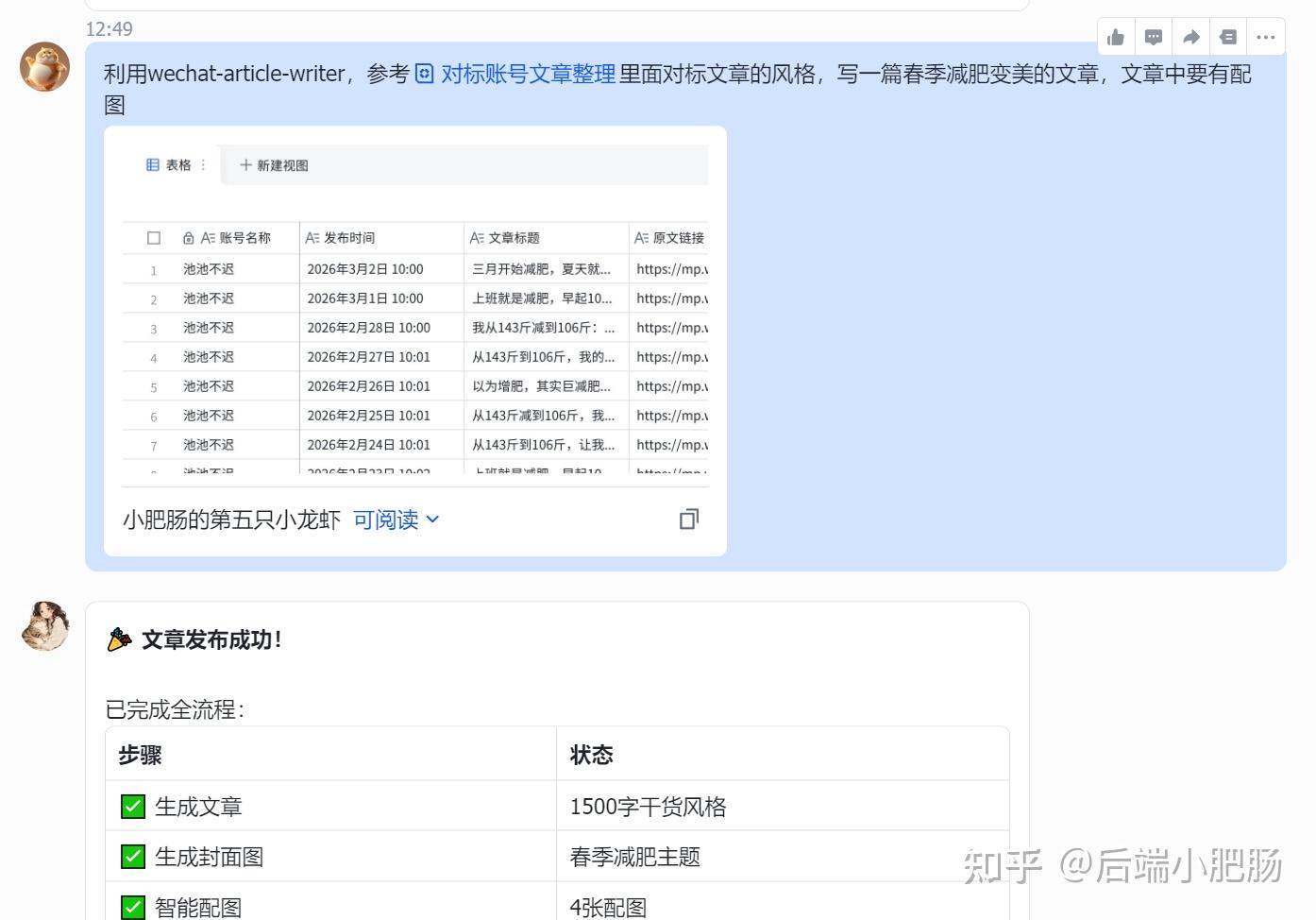
Task: Click the green check beside 智能配图
Action: [133, 908]
